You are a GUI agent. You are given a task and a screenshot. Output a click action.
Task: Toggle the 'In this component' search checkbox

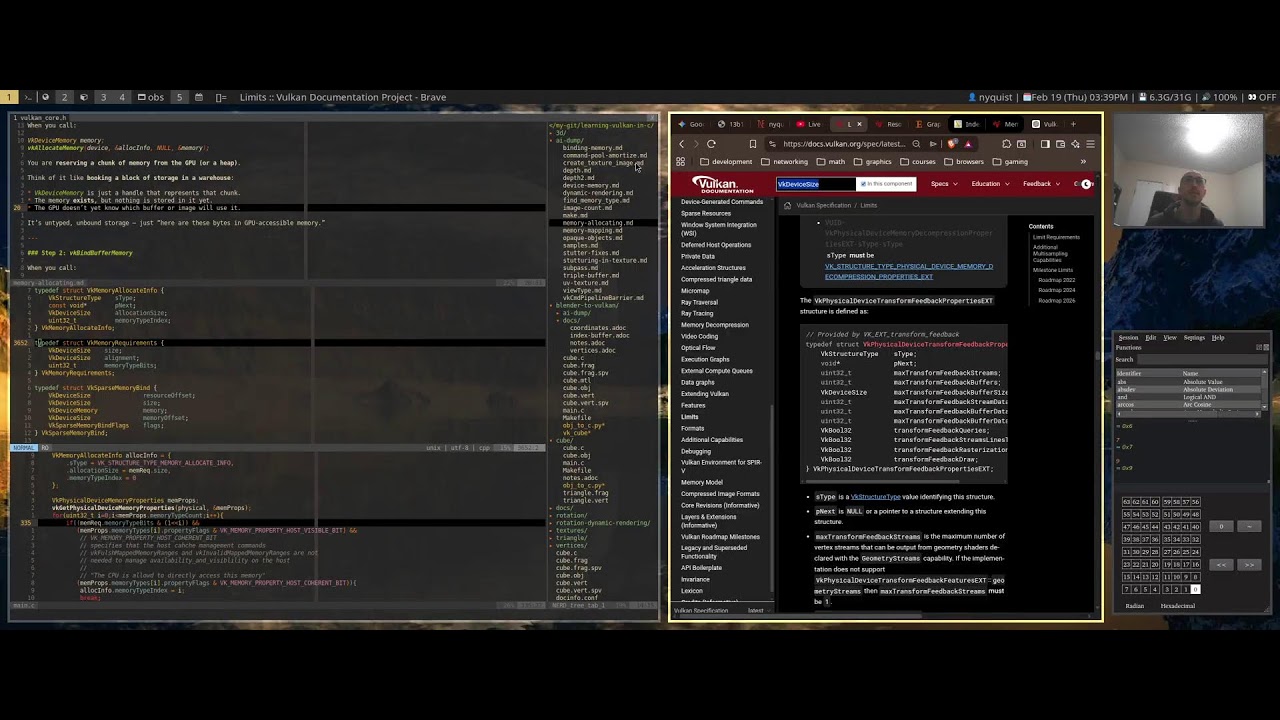coord(863,184)
